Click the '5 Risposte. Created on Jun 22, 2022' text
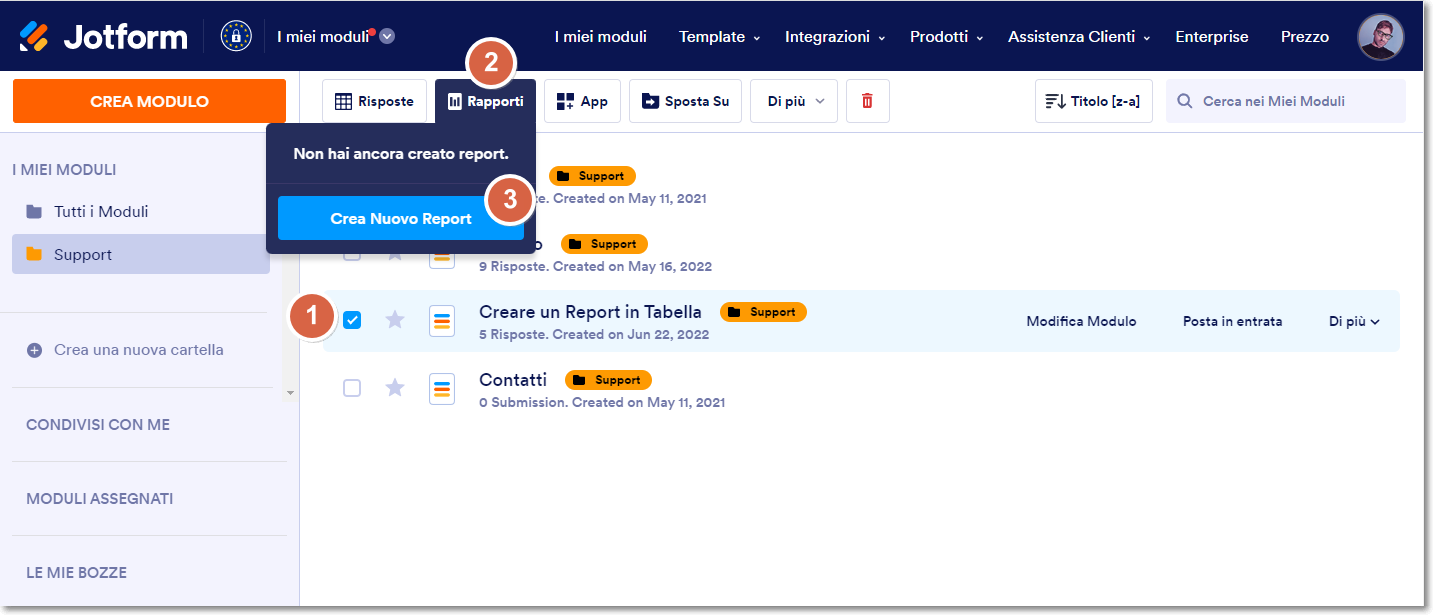1433x615 pixels. pyautogui.click(x=594, y=334)
